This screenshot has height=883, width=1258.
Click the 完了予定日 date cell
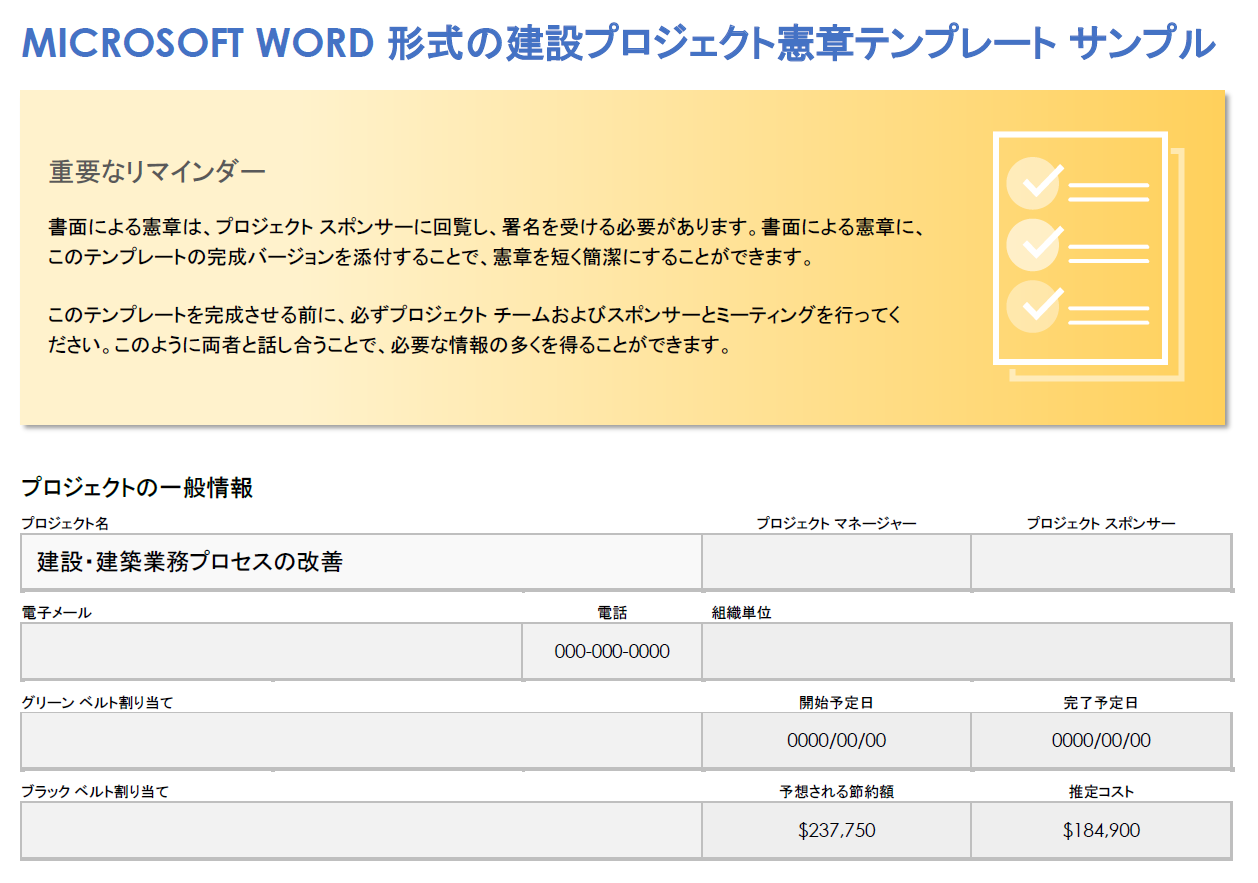1100,740
